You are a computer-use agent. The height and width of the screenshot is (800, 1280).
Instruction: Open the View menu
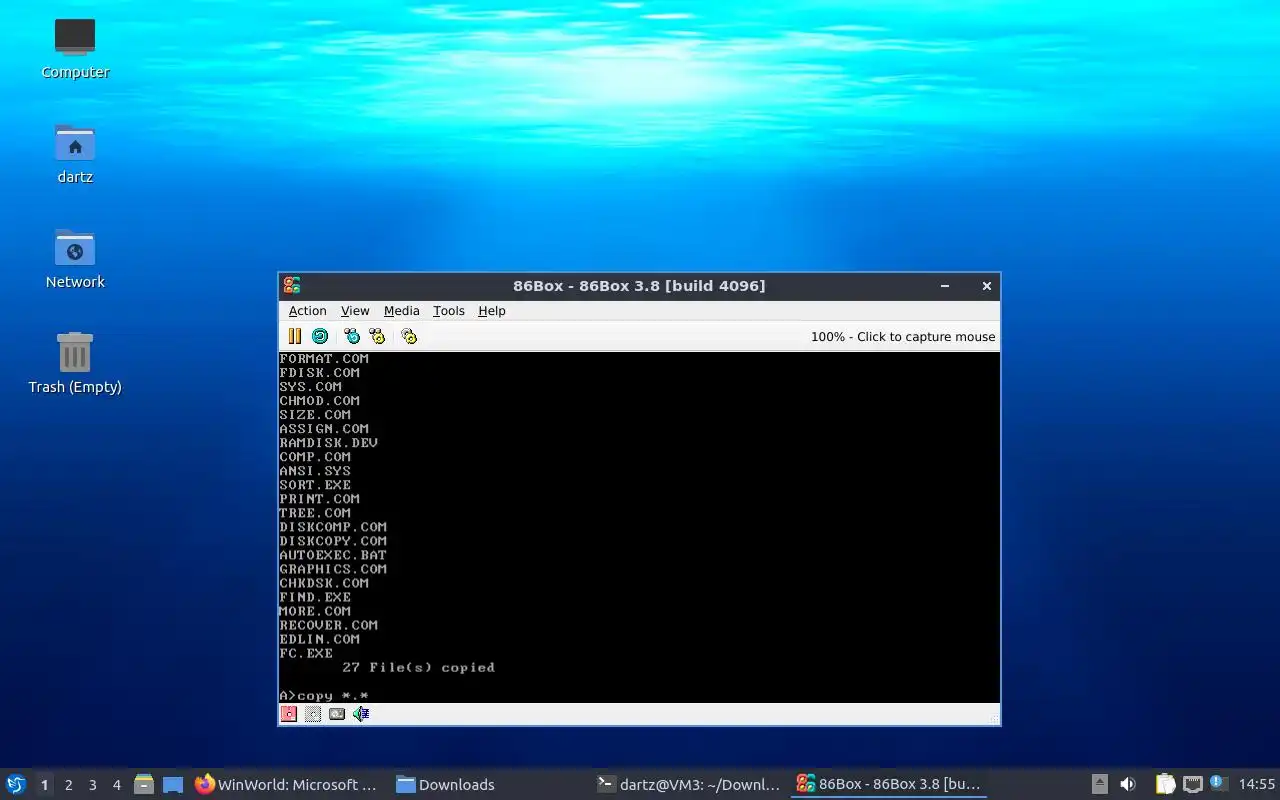355,311
